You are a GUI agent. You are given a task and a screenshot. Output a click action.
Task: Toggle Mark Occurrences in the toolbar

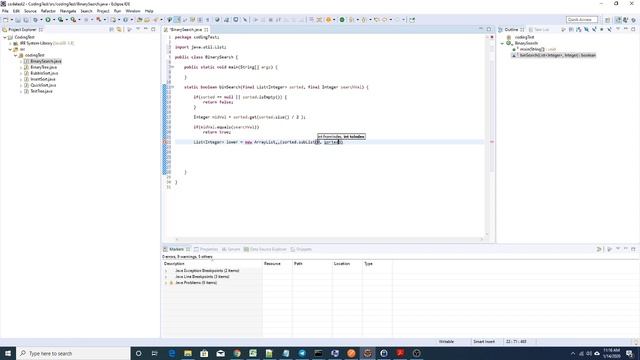pyautogui.click(x=178, y=20)
